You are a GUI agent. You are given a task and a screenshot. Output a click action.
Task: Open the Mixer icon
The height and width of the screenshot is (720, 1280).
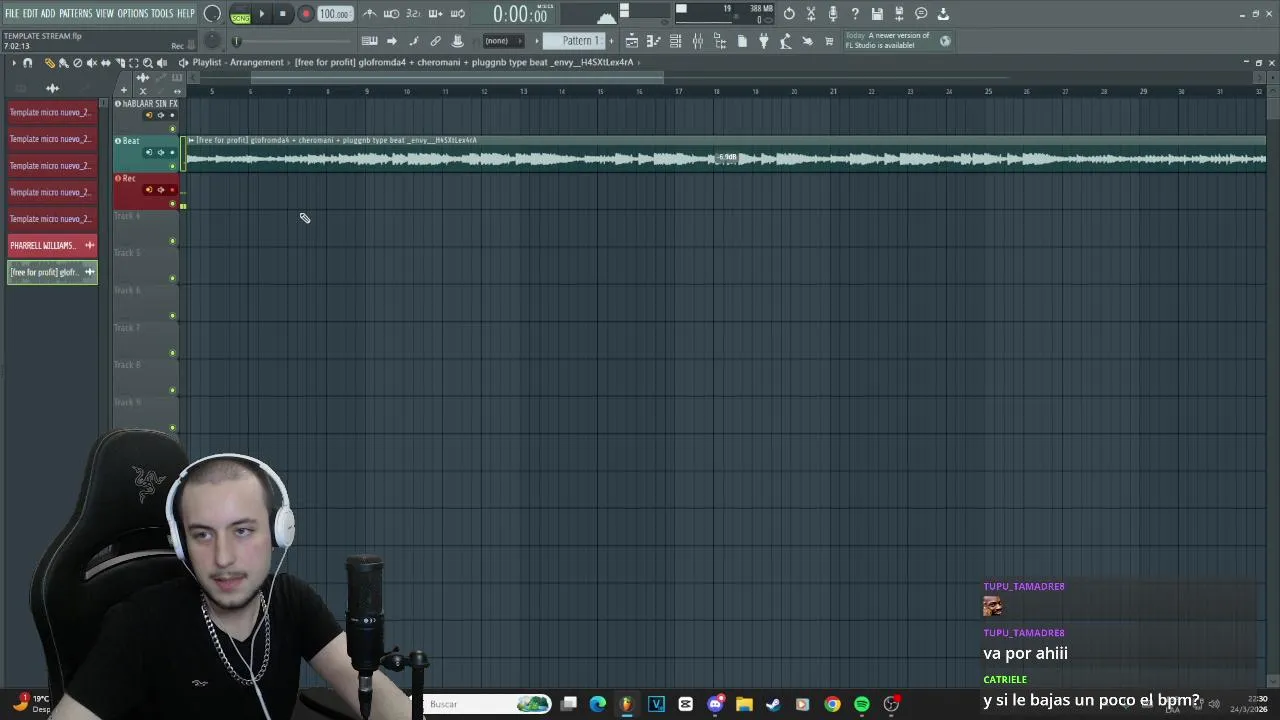point(698,41)
